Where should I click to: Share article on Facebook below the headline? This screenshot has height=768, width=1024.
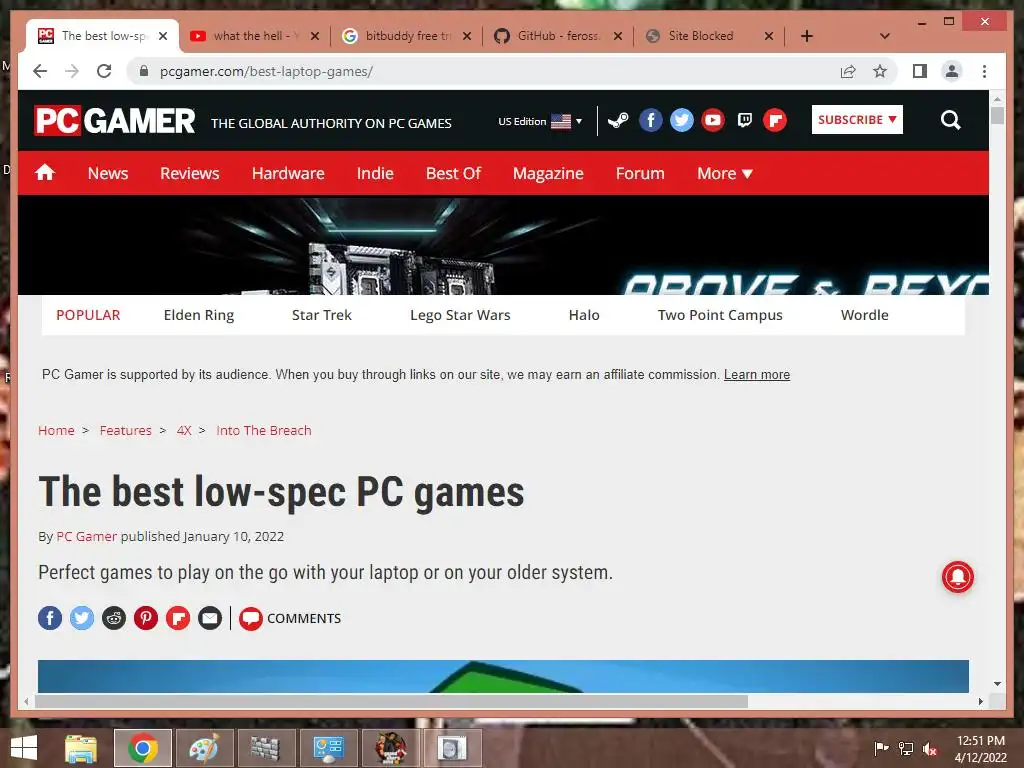pos(50,618)
